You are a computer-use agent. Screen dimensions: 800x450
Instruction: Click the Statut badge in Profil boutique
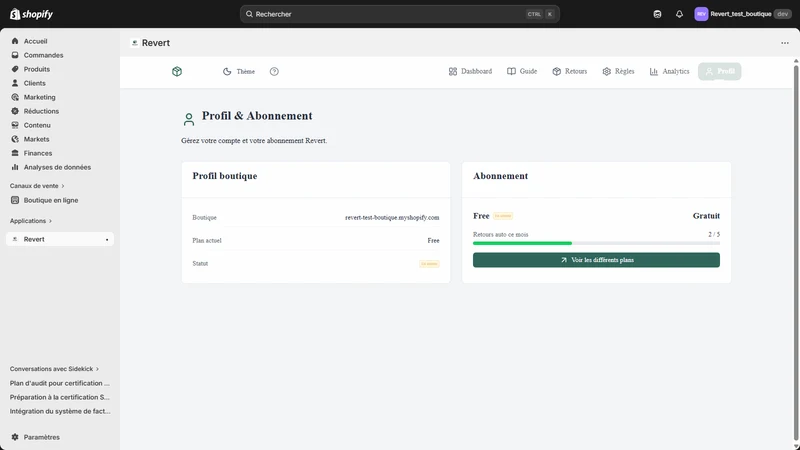point(429,264)
